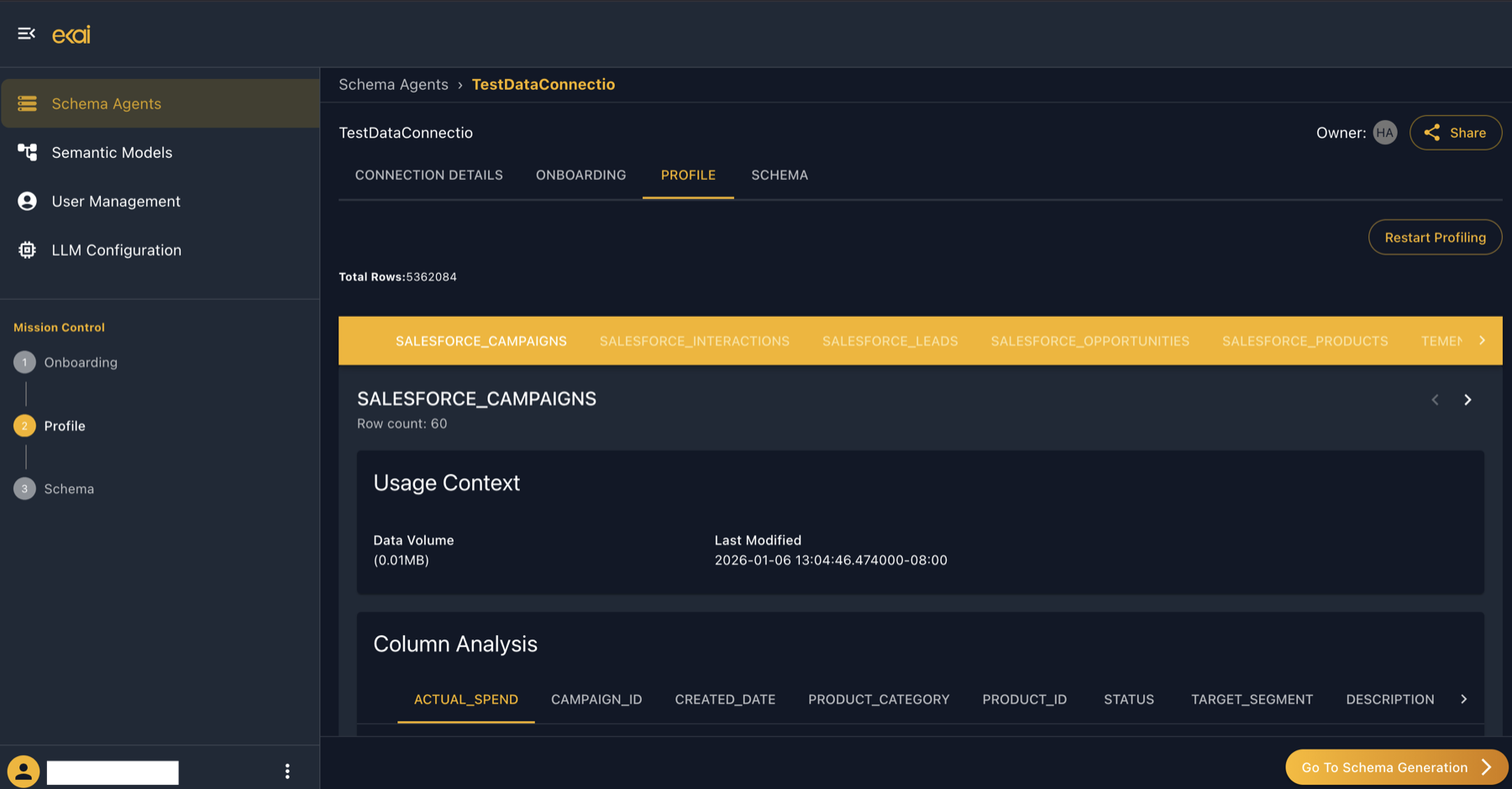Go to previous table with left arrow
1512x789 pixels.
pyautogui.click(x=1435, y=400)
